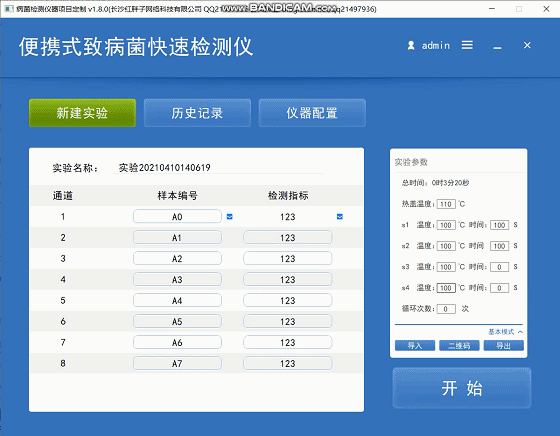The width and height of the screenshot is (560, 436).
Task: Click the 实验参数 panel title
Action: pyautogui.click(x=411, y=162)
